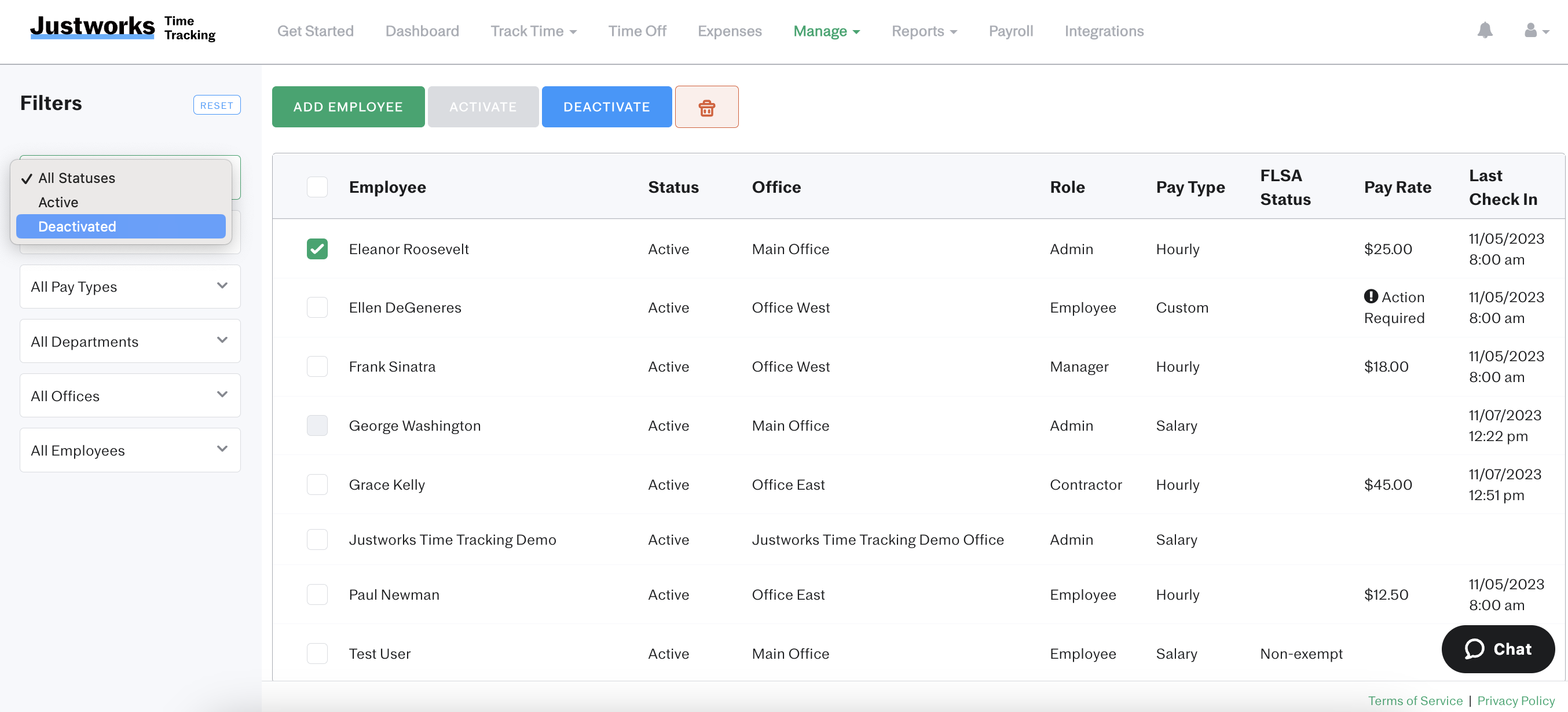This screenshot has height=712, width=1568.
Task: Check the select-all checkbox in table header
Action: click(x=317, y=187)
